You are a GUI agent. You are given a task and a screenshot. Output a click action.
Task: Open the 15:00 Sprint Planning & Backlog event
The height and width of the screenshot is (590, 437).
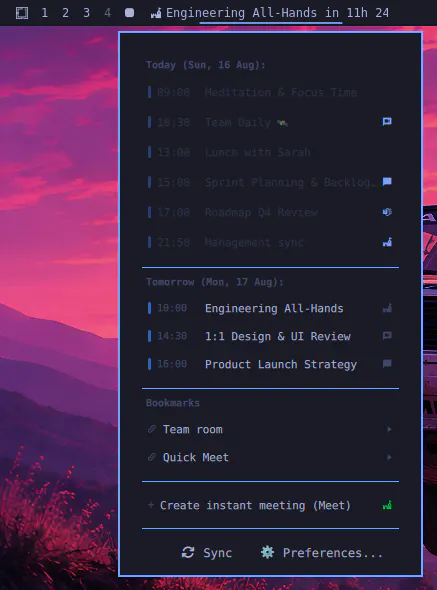pos(270,182)
